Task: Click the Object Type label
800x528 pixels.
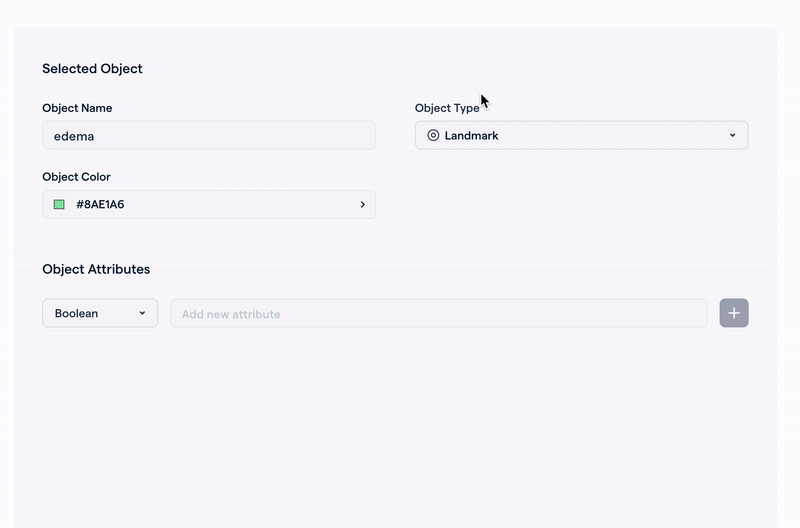Action: pos(447,108)
